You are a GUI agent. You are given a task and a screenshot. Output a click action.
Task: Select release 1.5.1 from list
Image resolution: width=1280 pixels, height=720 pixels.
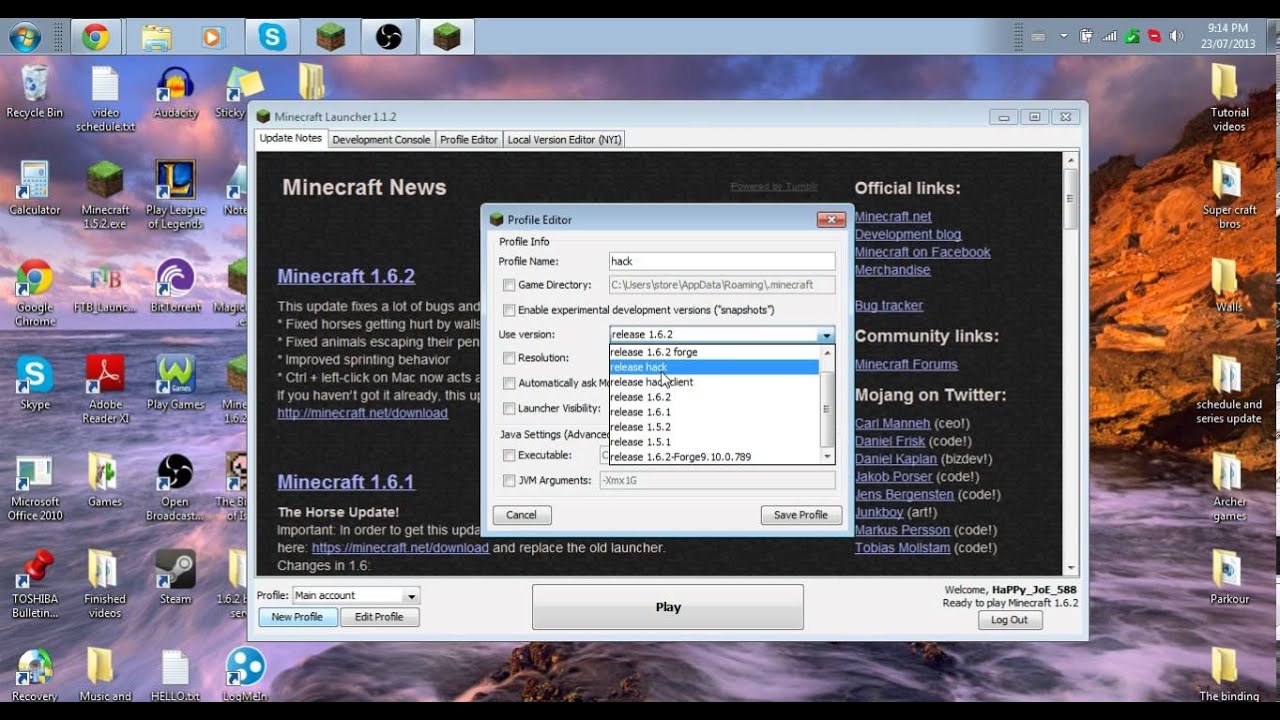714,442
